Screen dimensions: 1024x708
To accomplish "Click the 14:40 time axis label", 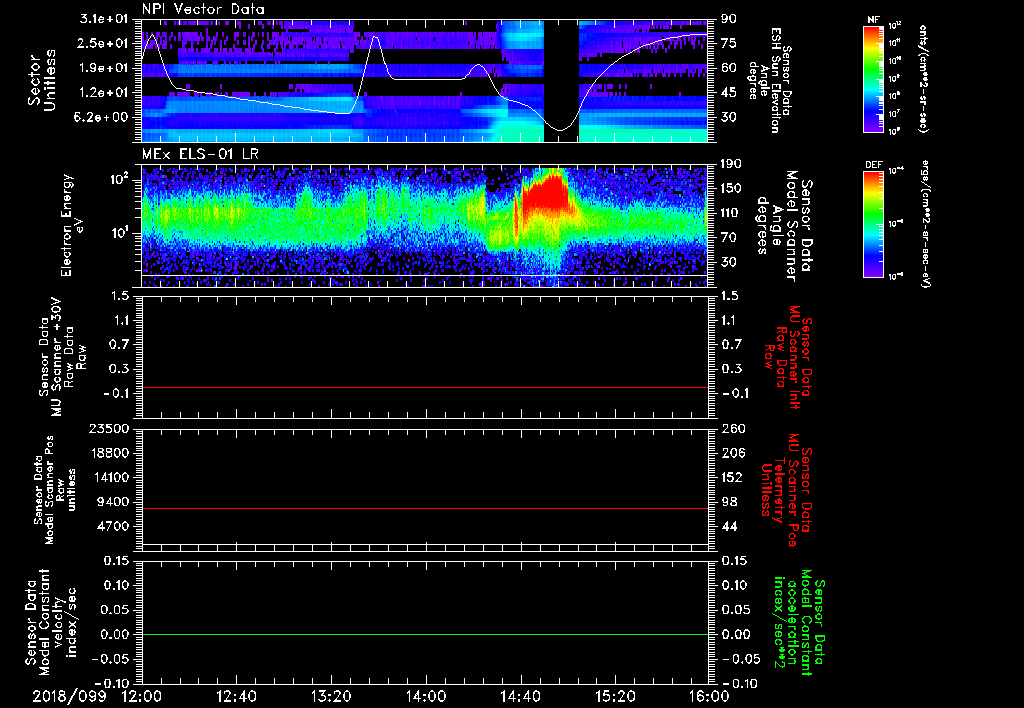I will pos(520,696).
